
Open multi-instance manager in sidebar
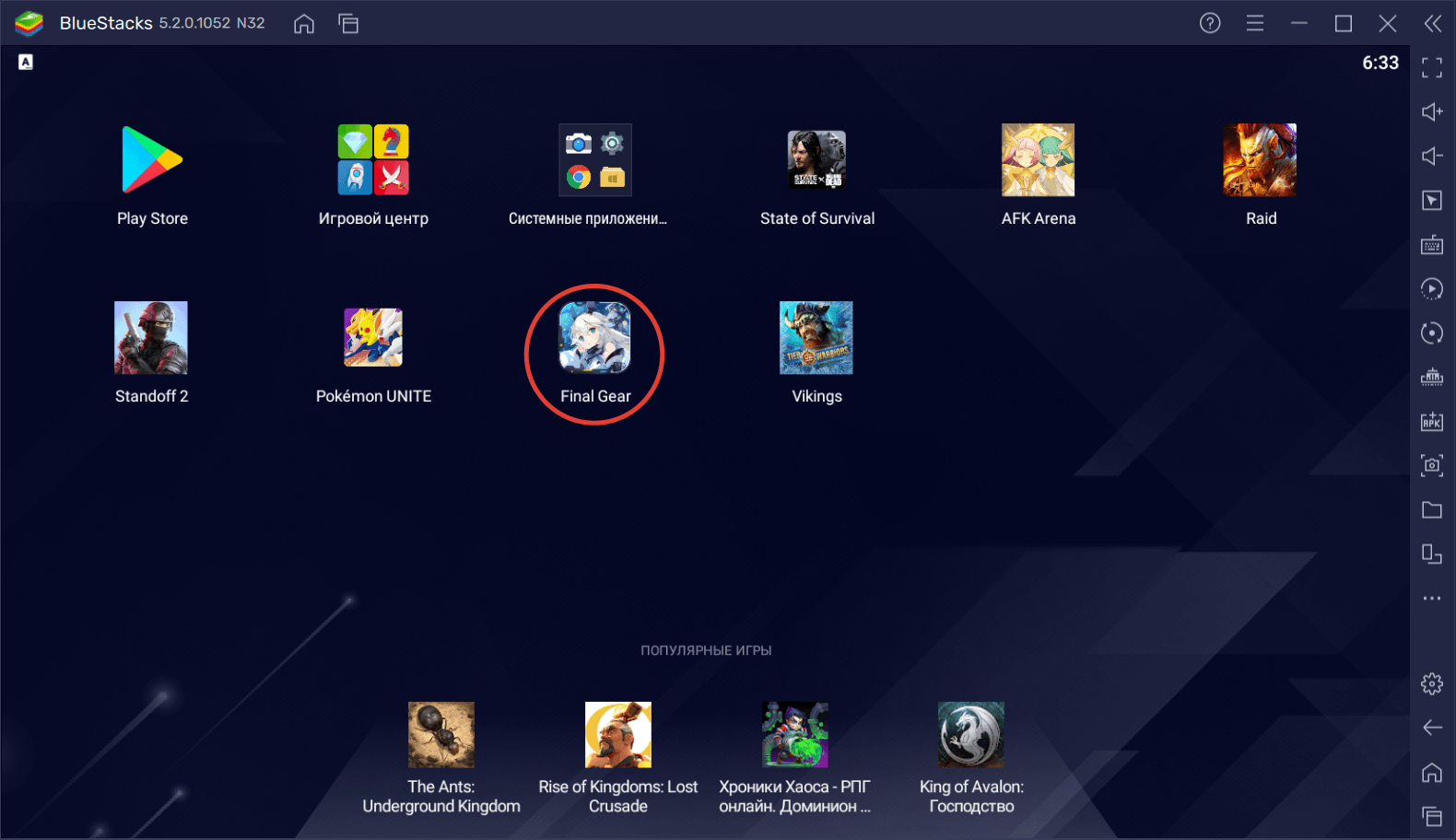1432,554
